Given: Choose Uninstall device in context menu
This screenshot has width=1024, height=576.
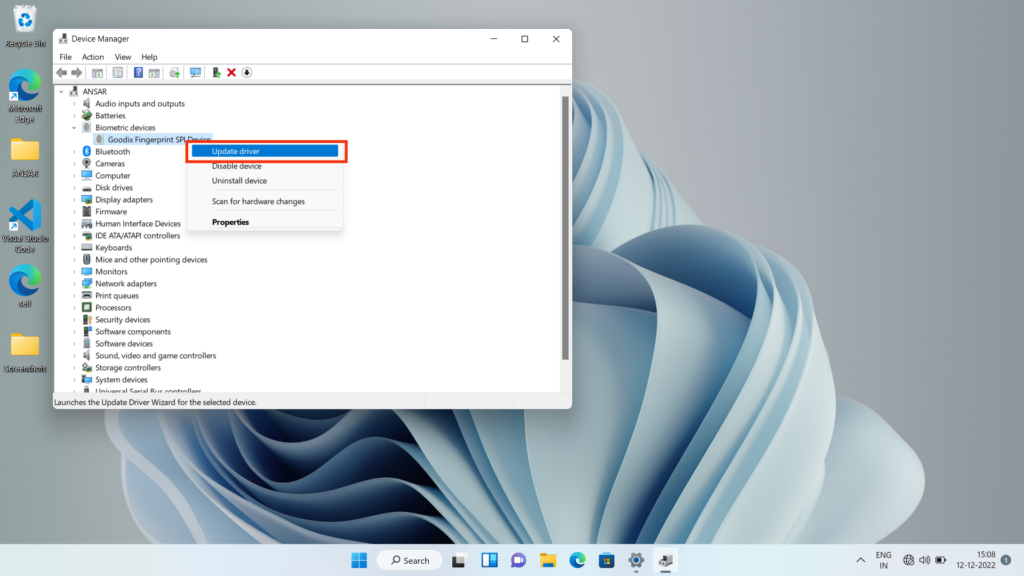Looking at the screenshot, I should point(265,180).
